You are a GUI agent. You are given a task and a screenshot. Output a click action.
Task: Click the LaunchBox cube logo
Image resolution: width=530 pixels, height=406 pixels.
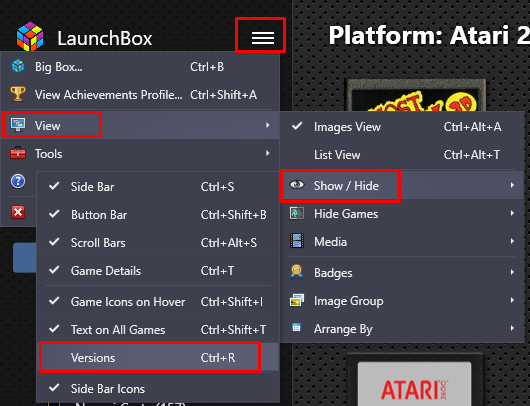pos(30,37)
